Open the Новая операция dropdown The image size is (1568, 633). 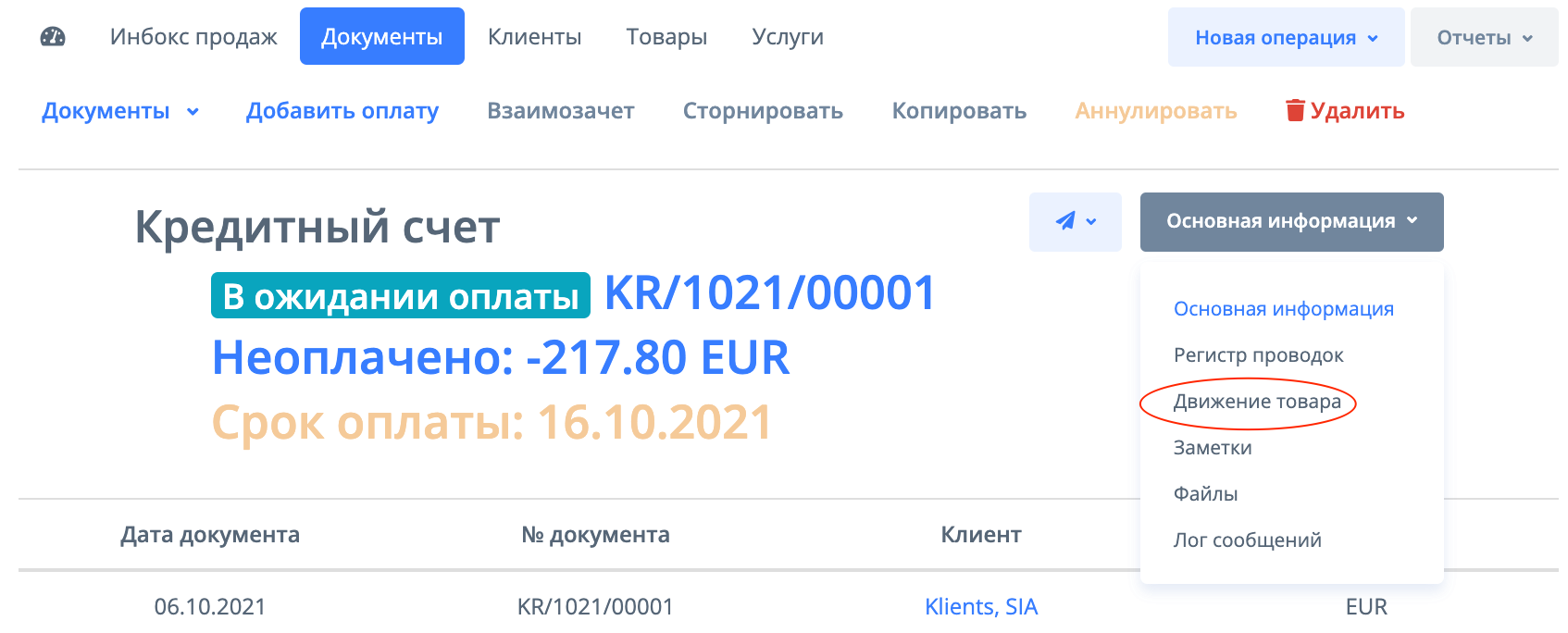tap(1286, 38)
